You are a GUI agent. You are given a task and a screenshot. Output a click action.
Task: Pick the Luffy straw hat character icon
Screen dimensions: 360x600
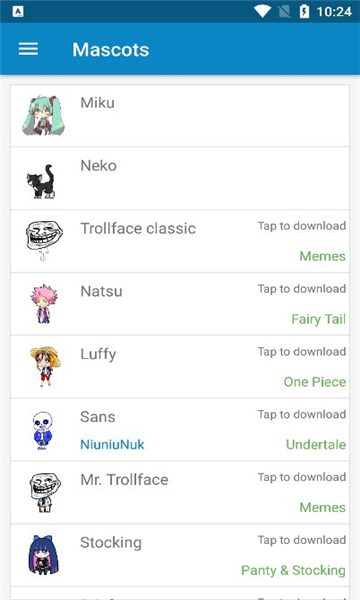tap(45, 367)
